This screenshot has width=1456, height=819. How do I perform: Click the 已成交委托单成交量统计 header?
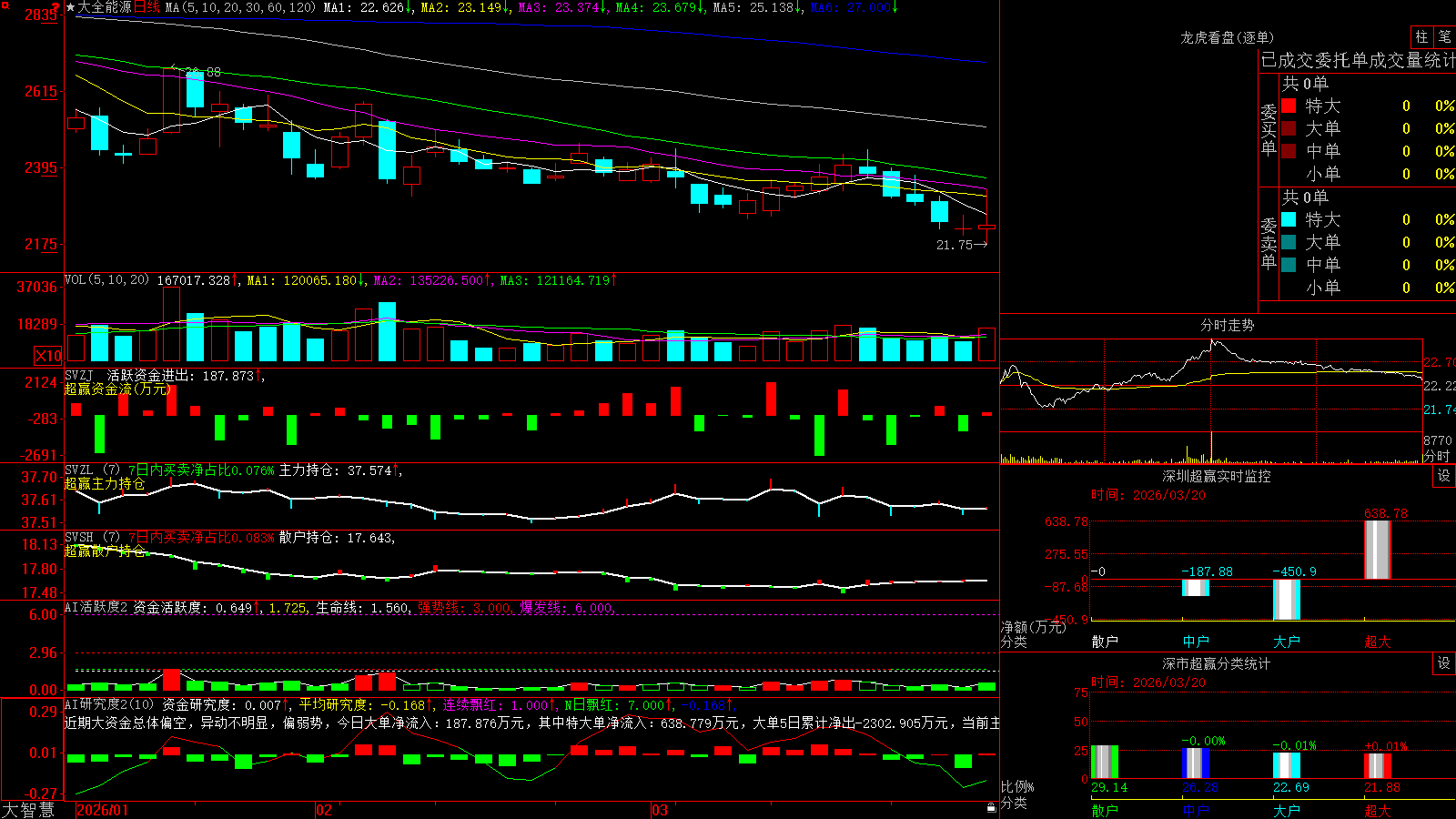pos(1358,60)
